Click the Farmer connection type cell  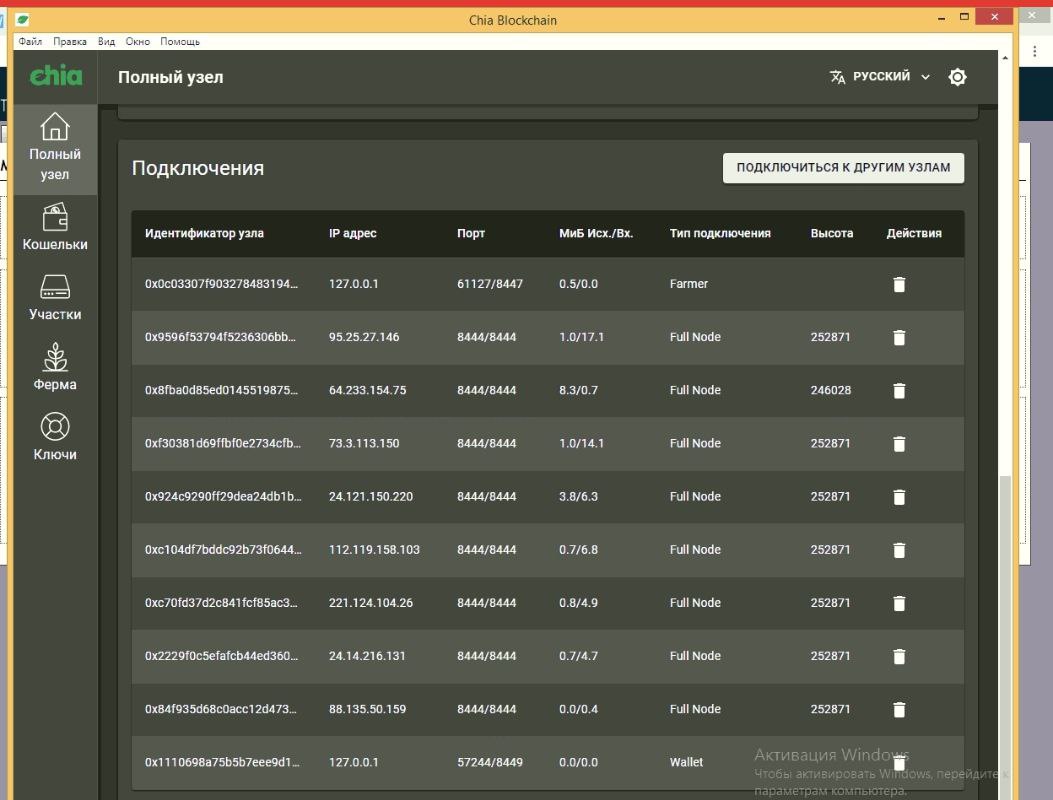click(689, 284)
